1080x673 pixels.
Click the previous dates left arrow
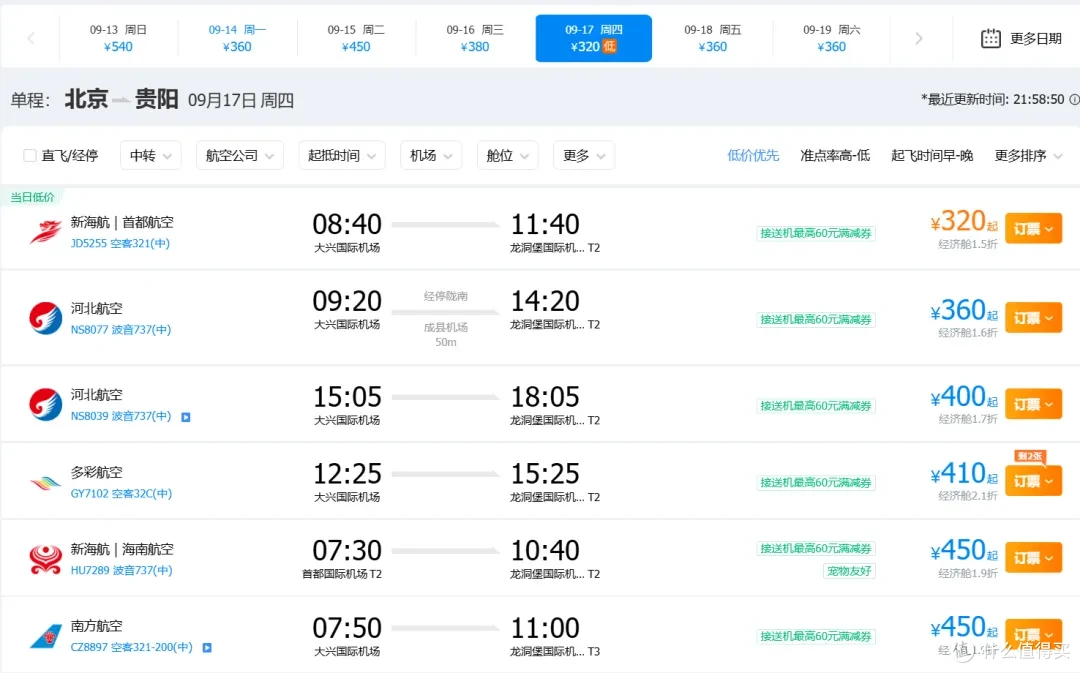[x=31, y=38]
